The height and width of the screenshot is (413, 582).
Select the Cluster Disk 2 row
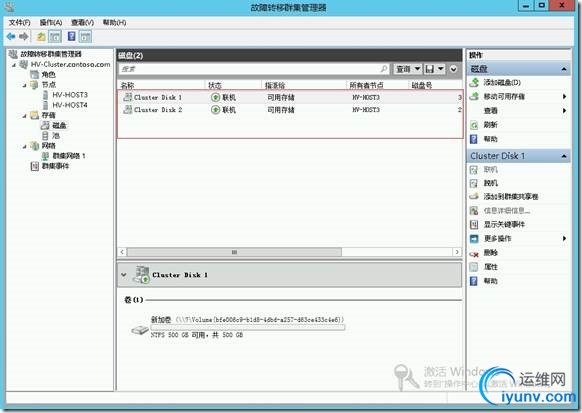(x=291, y=110)
